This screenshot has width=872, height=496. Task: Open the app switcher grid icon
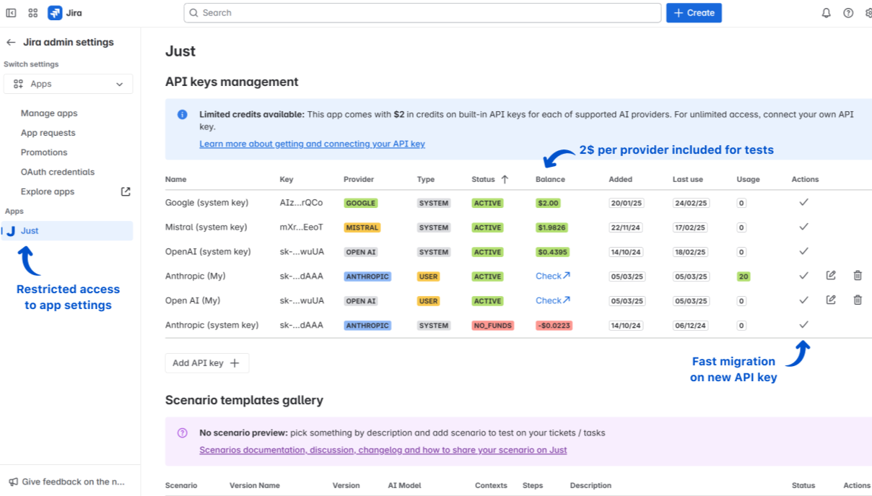pyautogui.click(x=33, y=13)
